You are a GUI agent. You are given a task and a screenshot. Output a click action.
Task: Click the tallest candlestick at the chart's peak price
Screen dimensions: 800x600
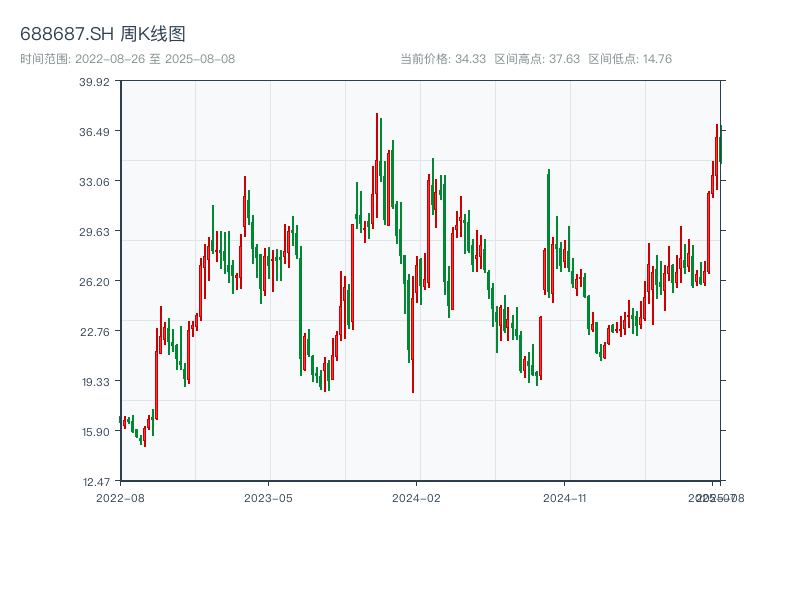[377, 165]
